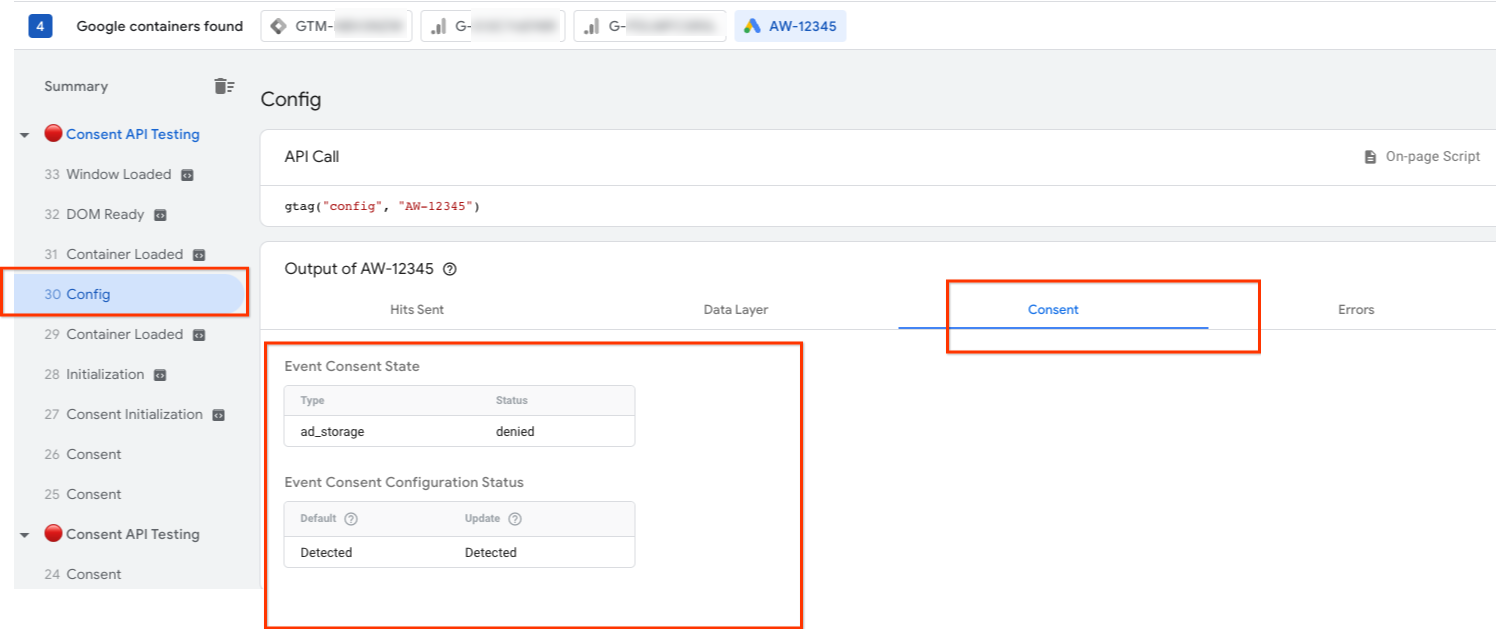Select event 28 Initialization

tap(105, 374)
